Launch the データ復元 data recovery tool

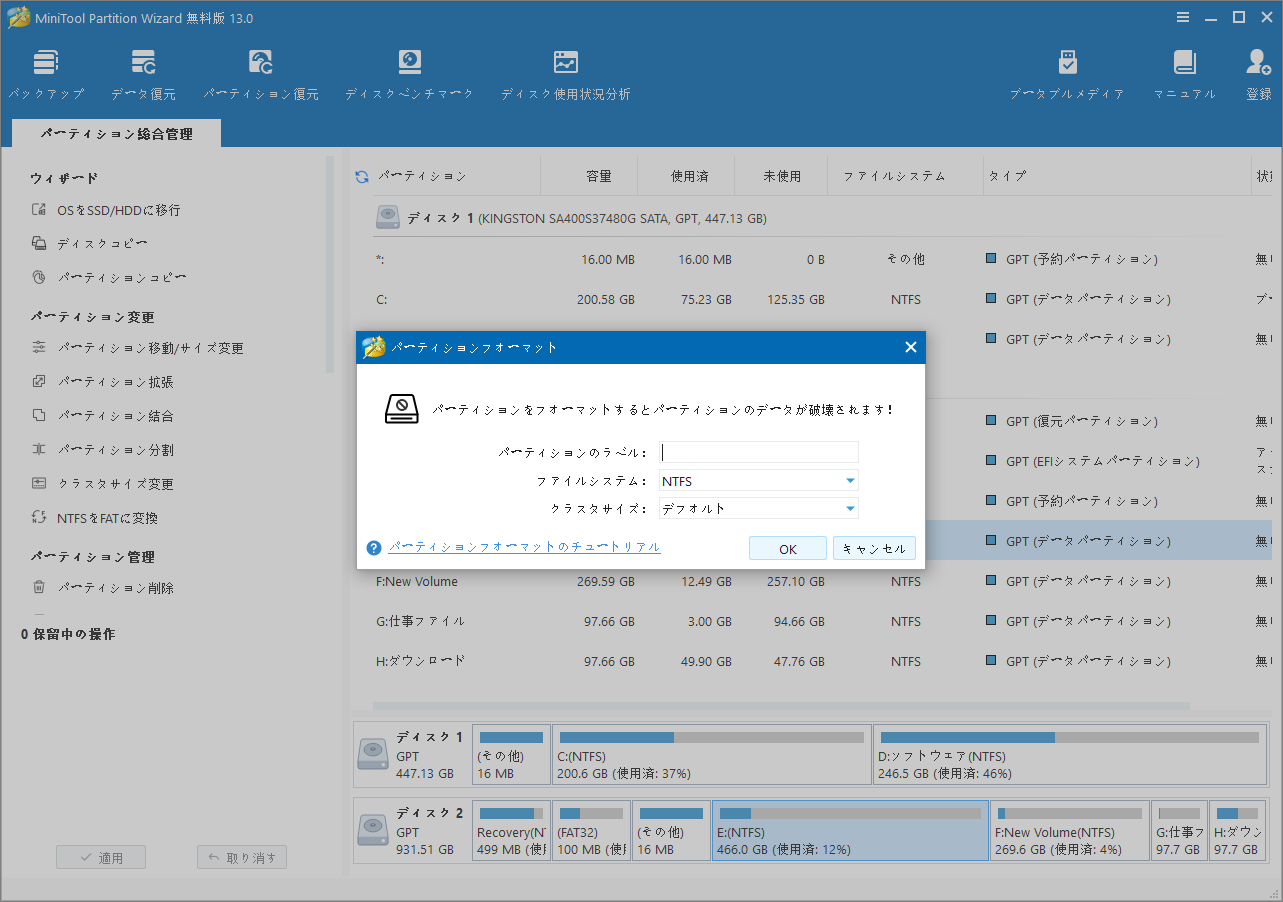click(143, 72)
